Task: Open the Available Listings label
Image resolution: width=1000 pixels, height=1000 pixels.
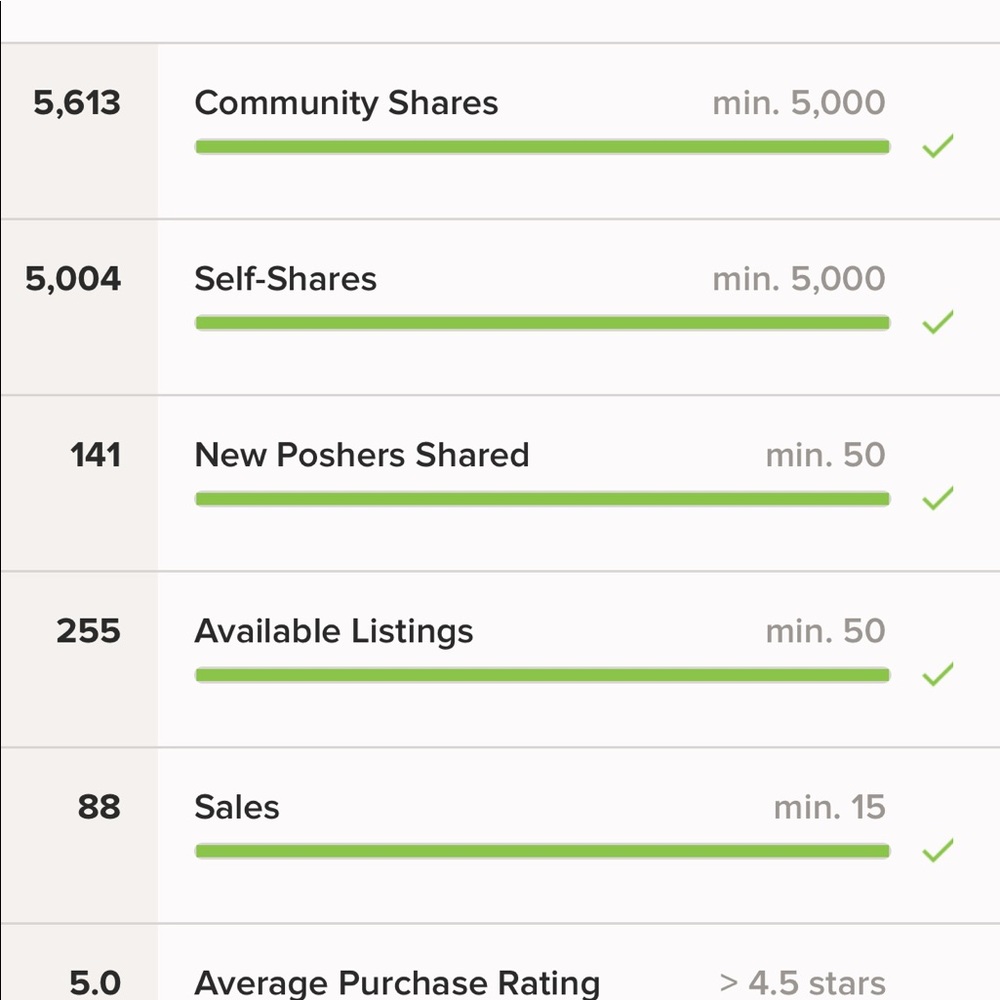Action: tap(334, 632)
